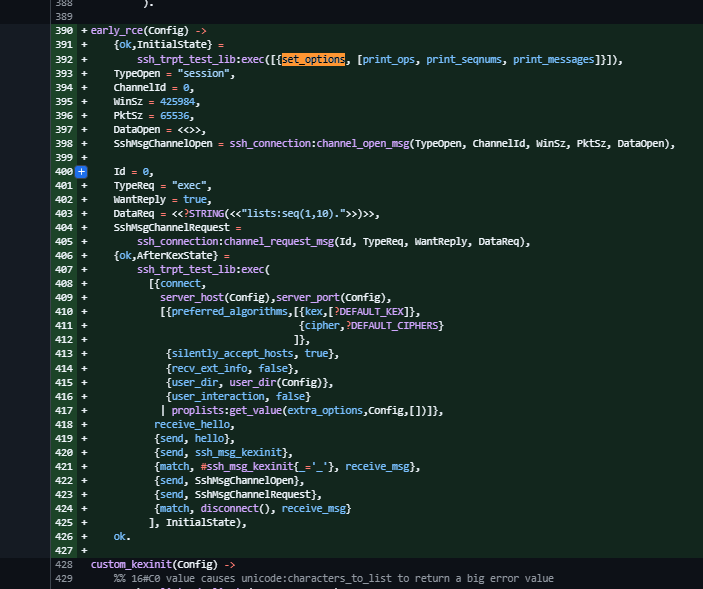Click the channel_open_msg function call

tap(363, 143)
